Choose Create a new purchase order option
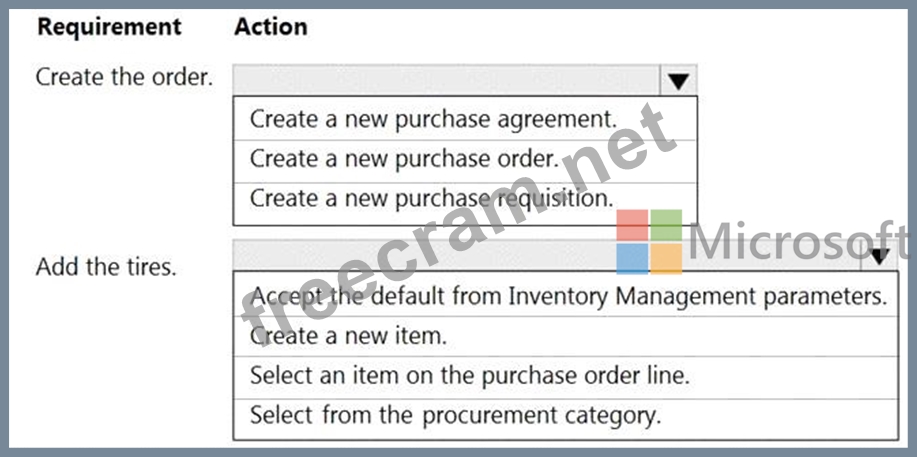The width and height of the screenshot is (917, 457). point(404,158)
